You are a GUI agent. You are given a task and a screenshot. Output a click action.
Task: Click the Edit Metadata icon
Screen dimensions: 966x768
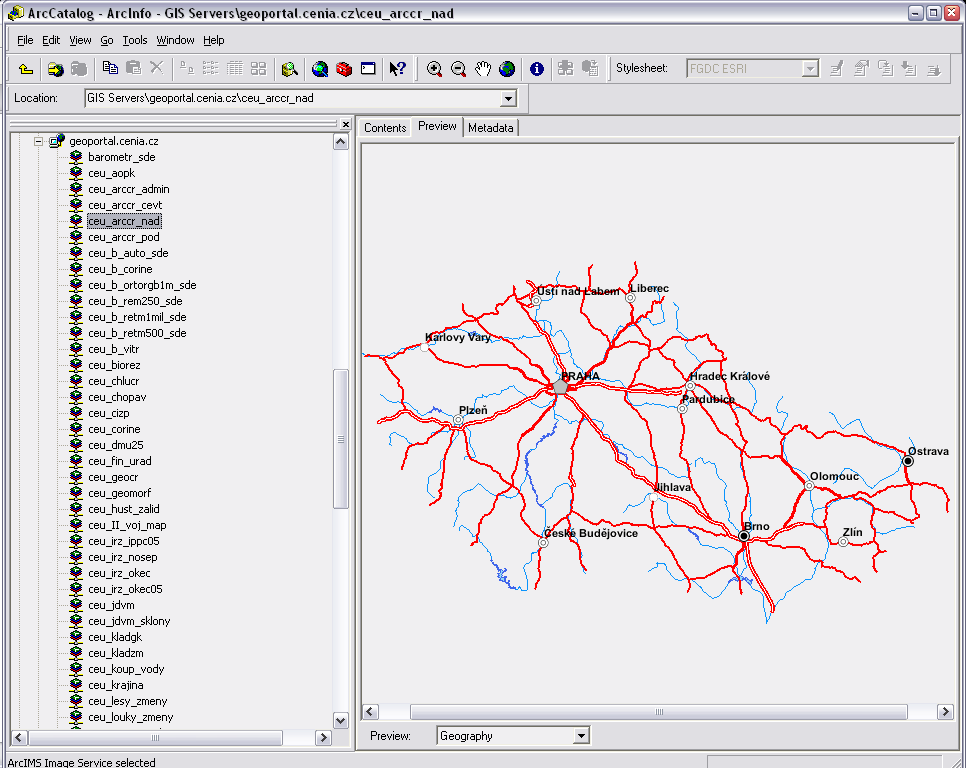coord(837,68)
